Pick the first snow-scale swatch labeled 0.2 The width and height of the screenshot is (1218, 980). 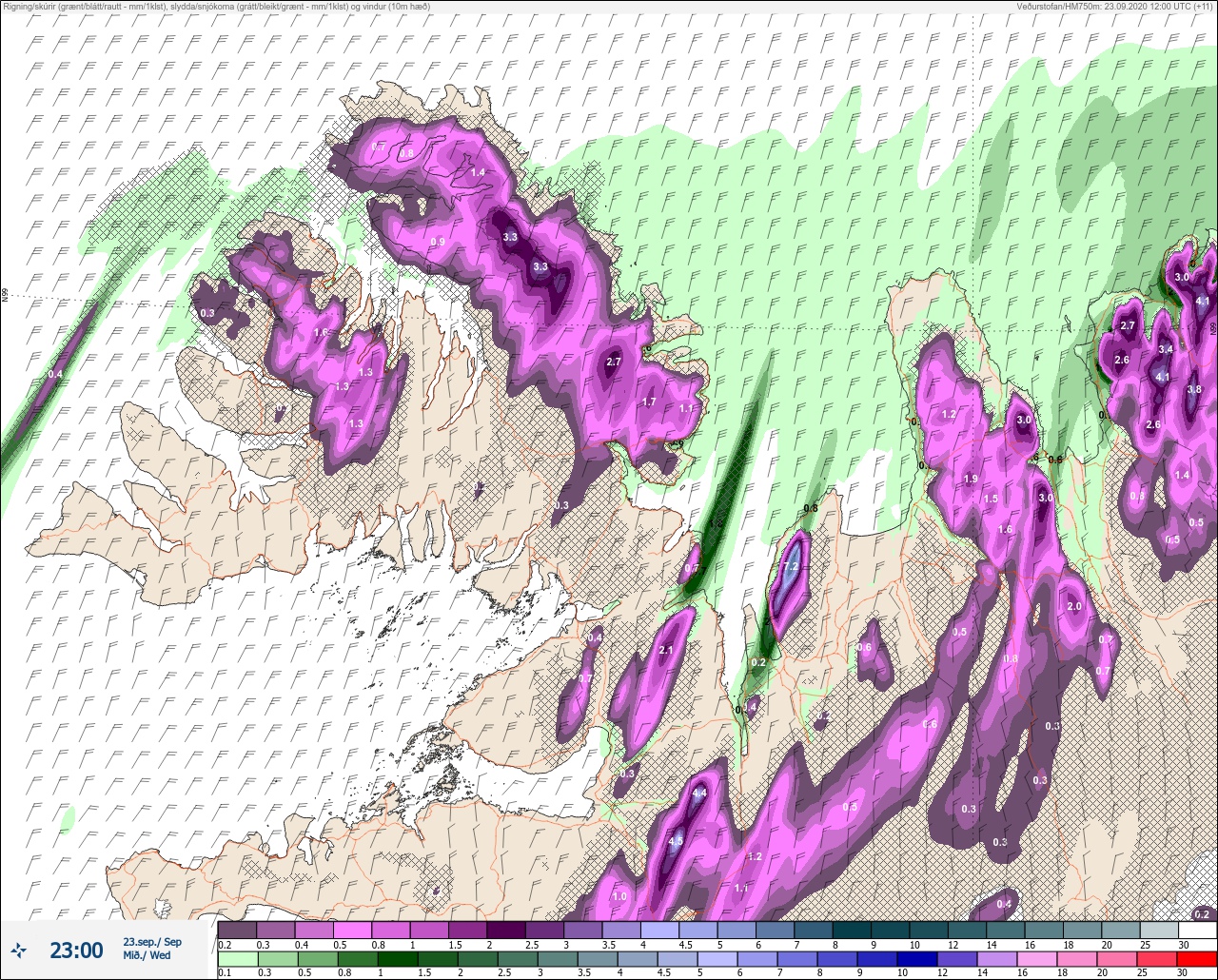tap(237, 930)
